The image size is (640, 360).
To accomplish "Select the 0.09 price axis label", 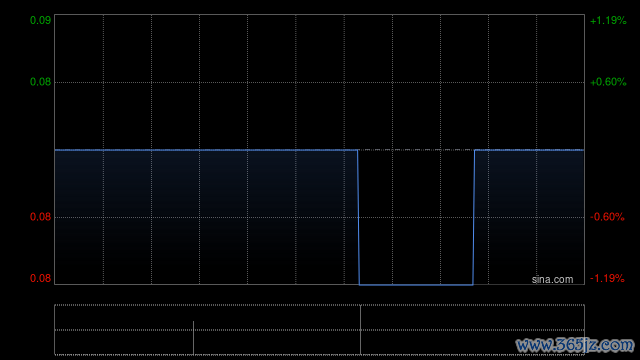I will tap(40, 20).
